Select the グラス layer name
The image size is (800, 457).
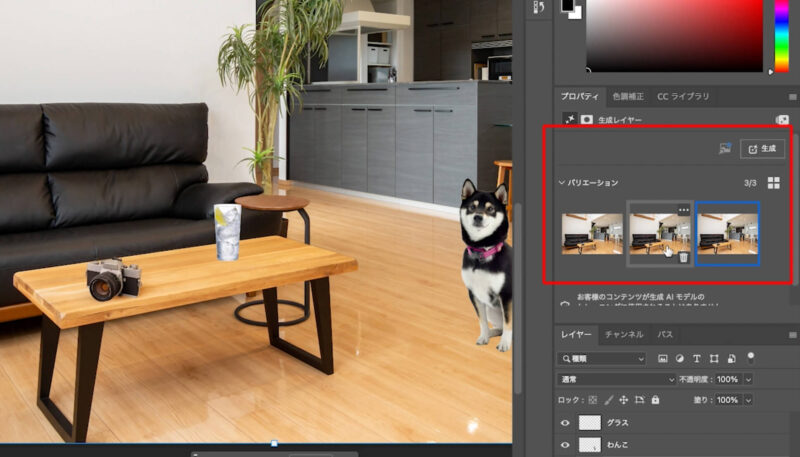pos(617,423)
